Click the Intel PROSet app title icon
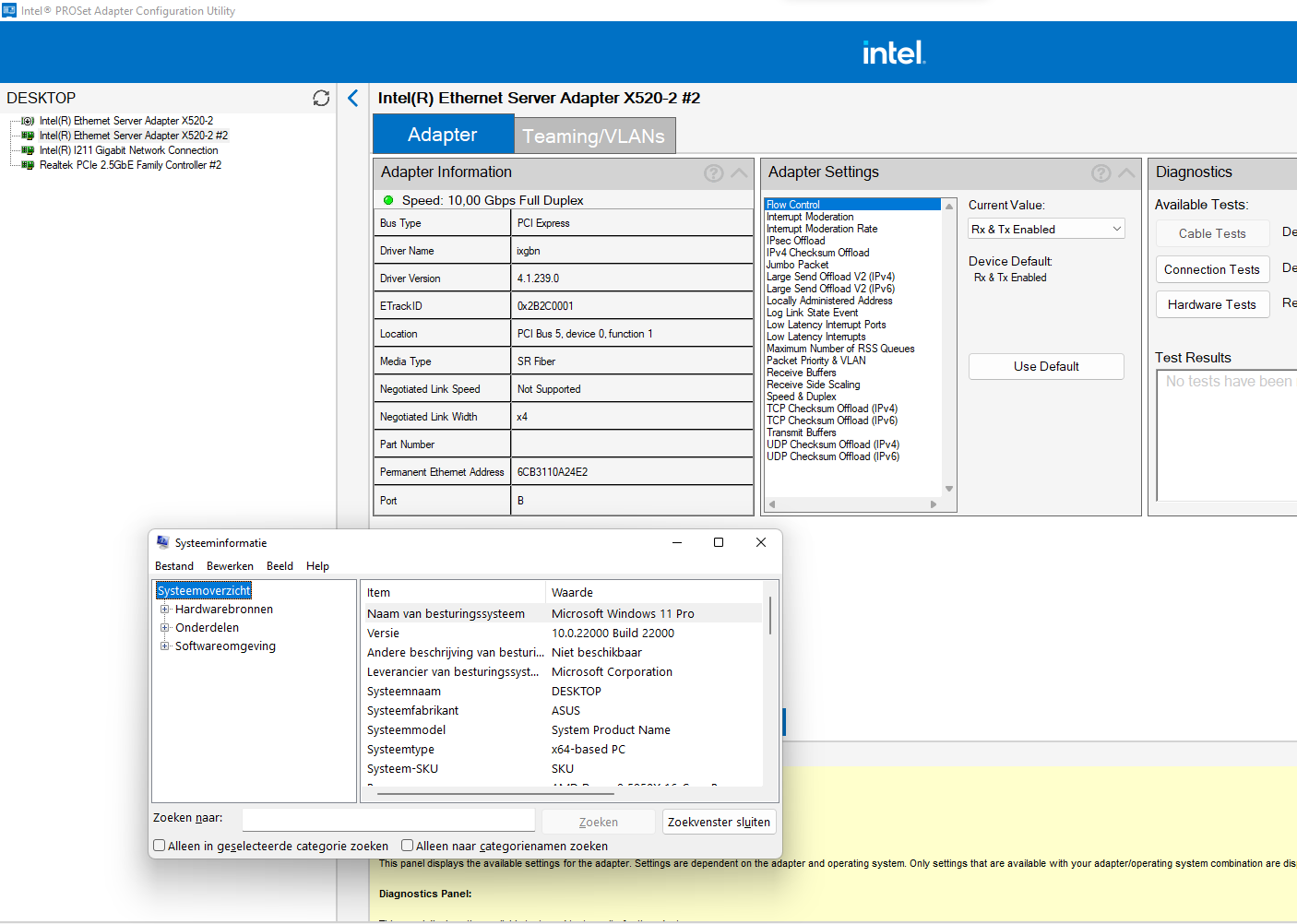This screenshot has width=1297, height=924. pos(9,10)
